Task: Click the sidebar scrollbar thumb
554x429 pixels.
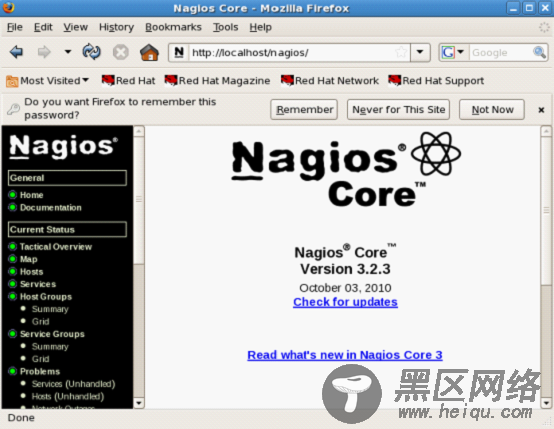Action: (139, 200)
